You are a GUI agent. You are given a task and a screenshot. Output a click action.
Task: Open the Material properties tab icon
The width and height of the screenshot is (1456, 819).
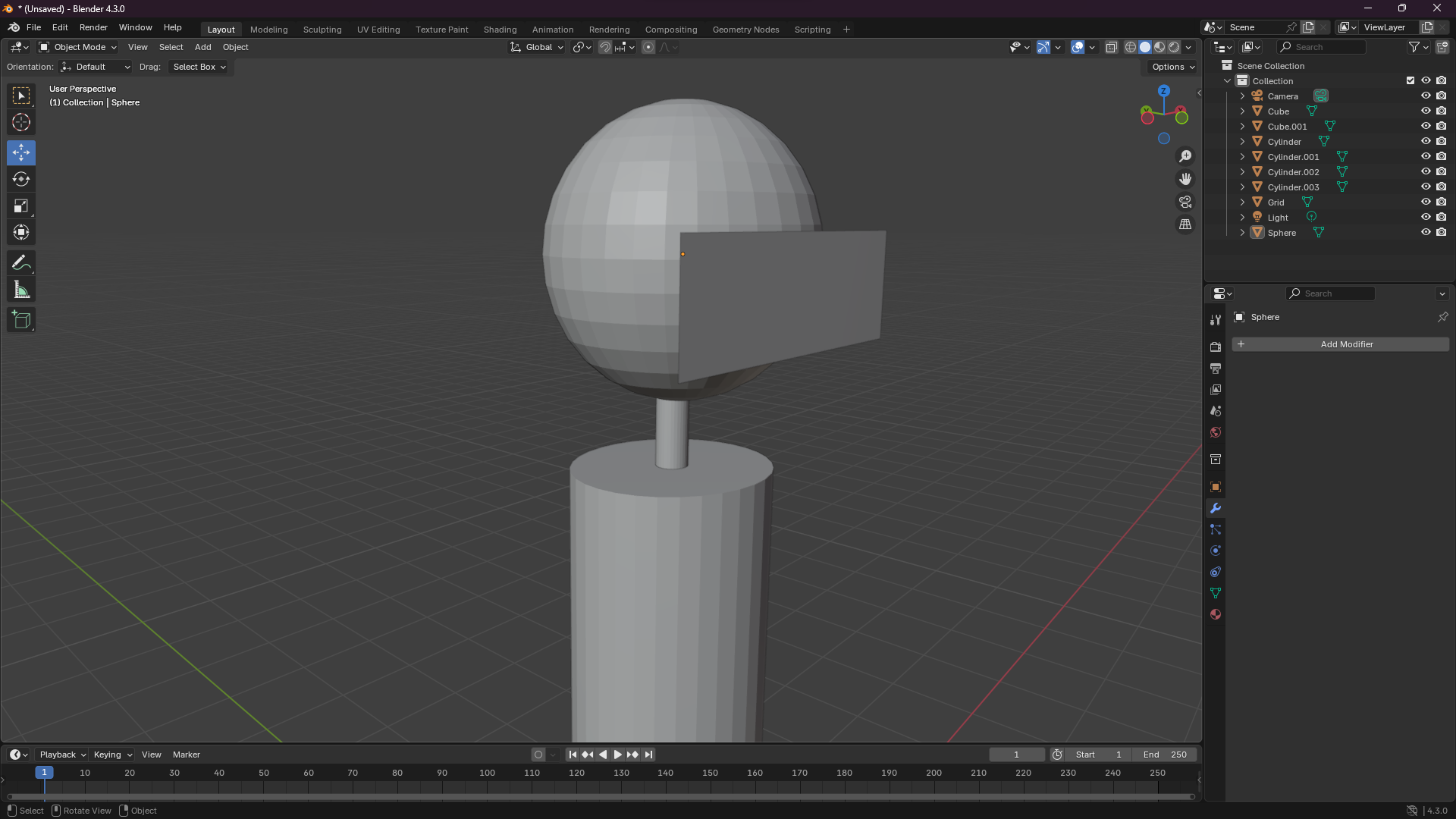1216,615
